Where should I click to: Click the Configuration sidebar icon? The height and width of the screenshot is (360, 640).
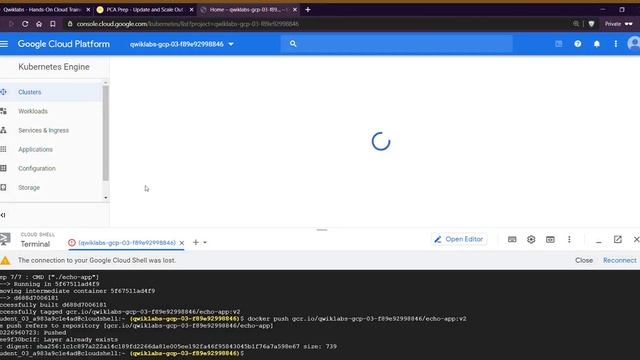click(3, 168)
